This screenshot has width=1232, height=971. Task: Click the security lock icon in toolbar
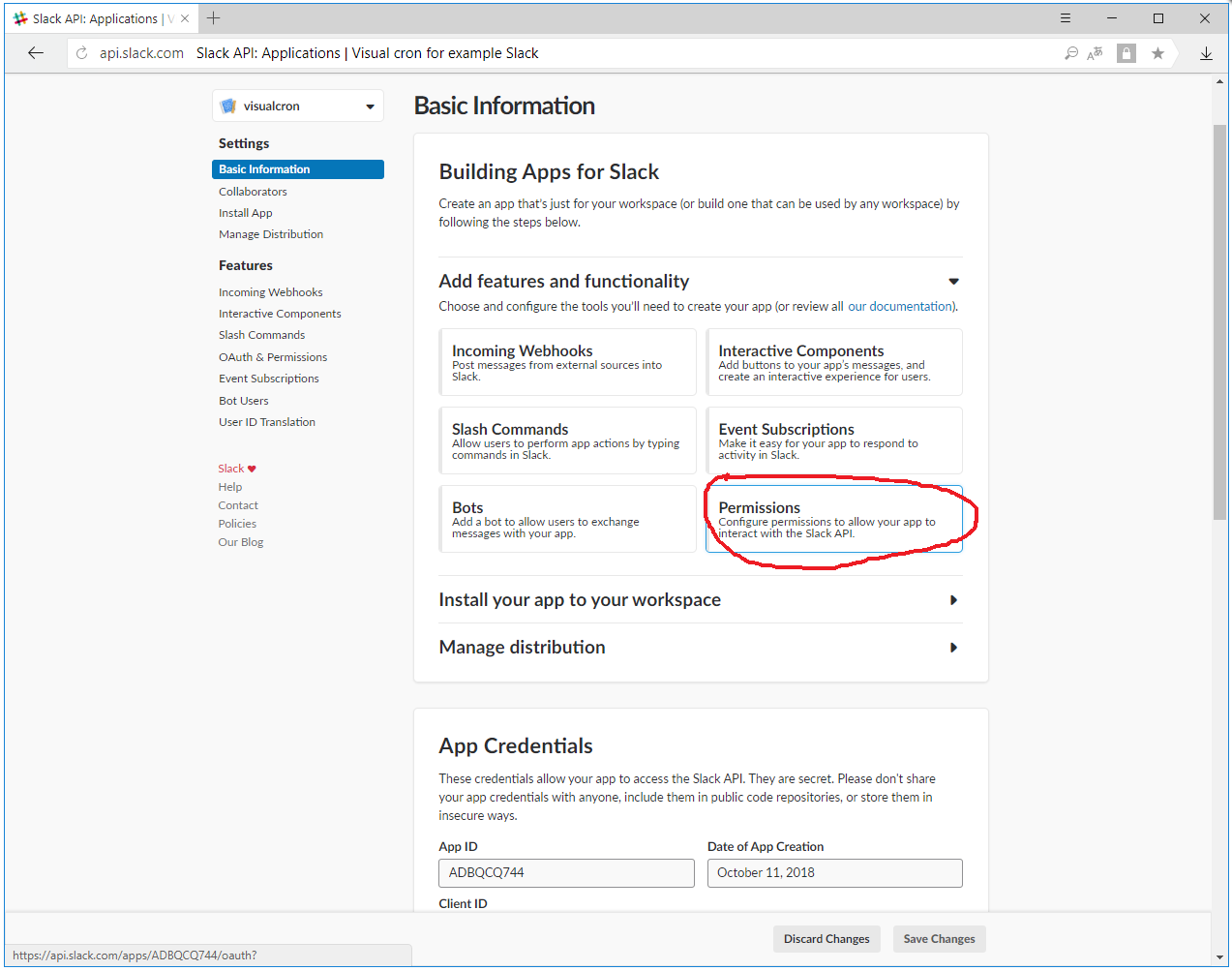click(1126, 53)
